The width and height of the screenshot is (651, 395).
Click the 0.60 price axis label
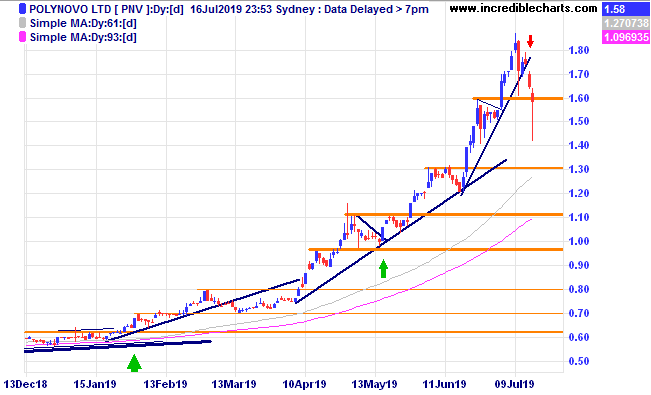[579, 337]
